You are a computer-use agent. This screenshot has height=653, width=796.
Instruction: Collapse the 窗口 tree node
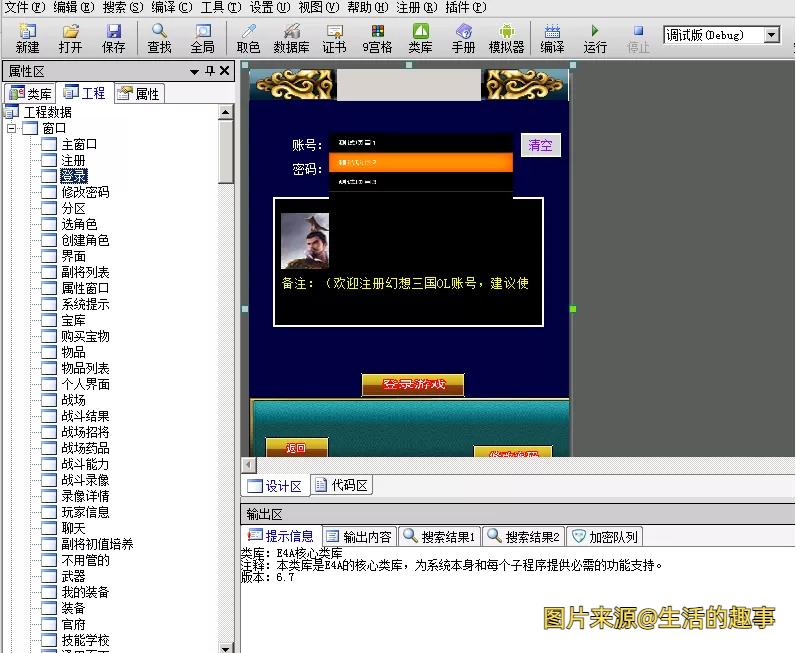(11, 129)
